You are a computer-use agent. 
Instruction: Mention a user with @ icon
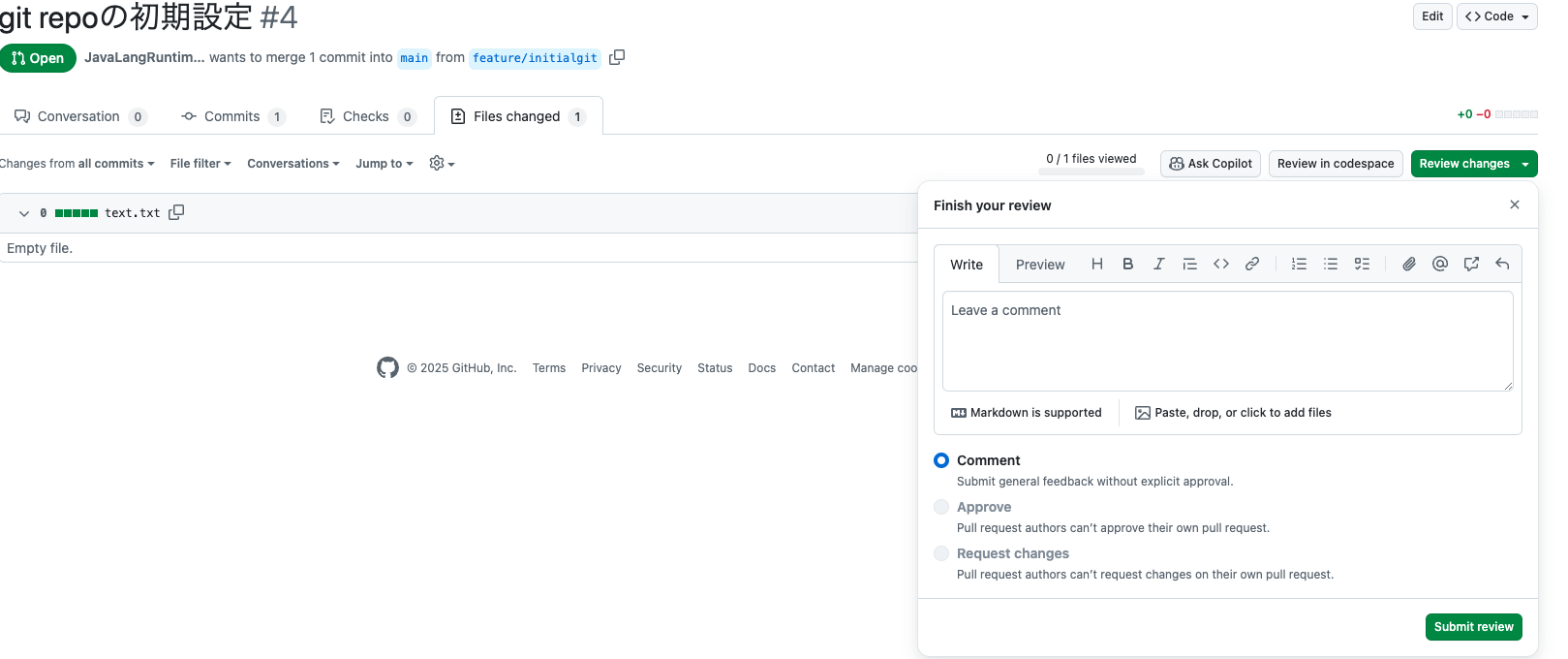pyautogui.click(x=1440, y=264)
